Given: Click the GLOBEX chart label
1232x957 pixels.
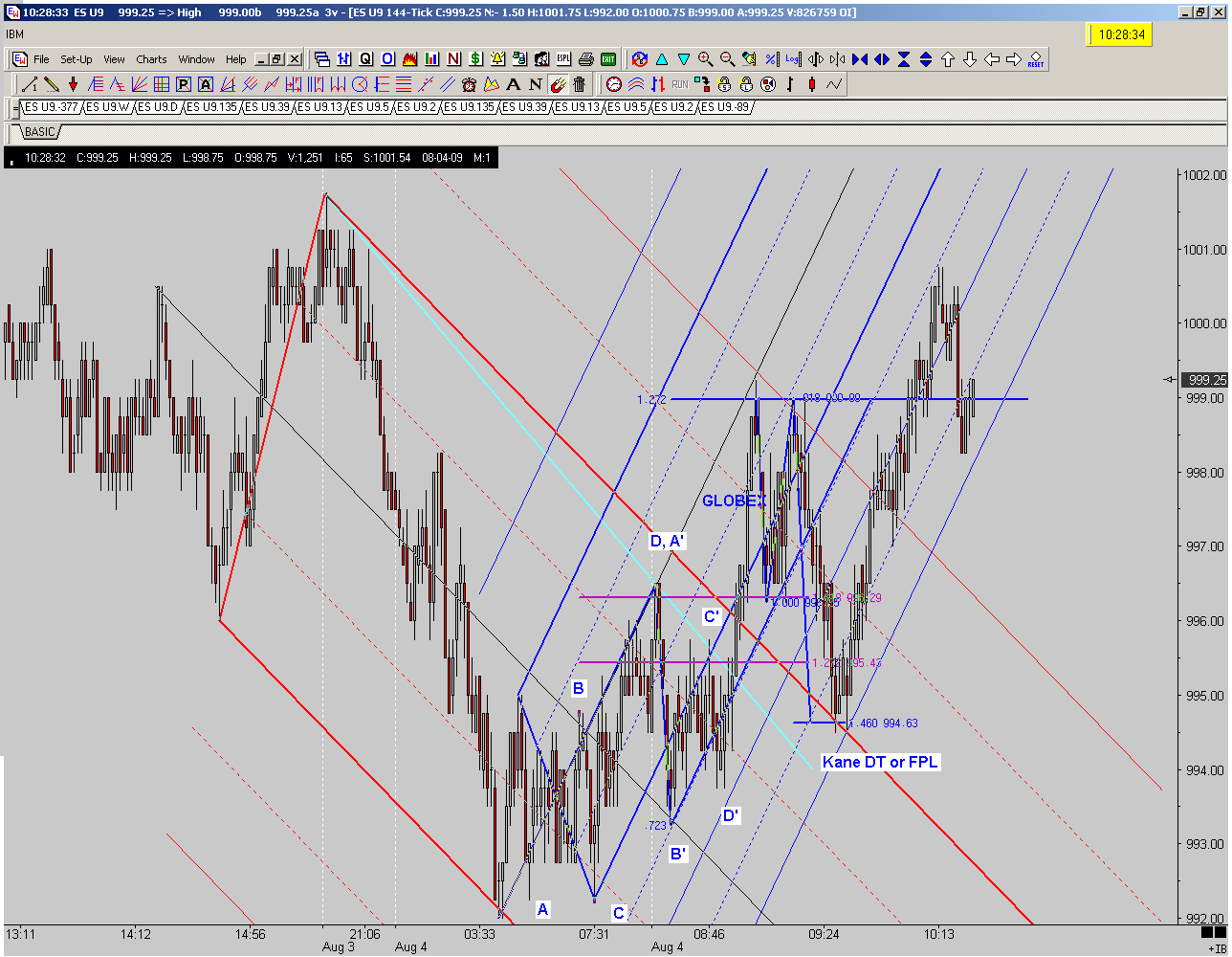Looking at the screenshot, I should [x=734, y=501].
